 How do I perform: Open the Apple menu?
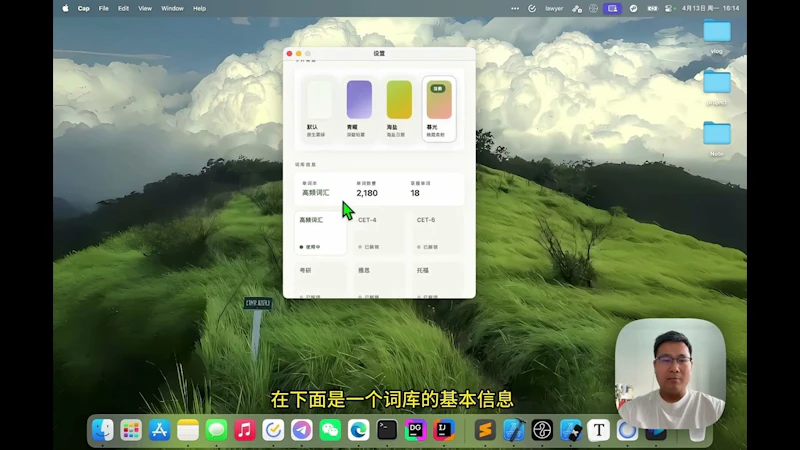65,8
